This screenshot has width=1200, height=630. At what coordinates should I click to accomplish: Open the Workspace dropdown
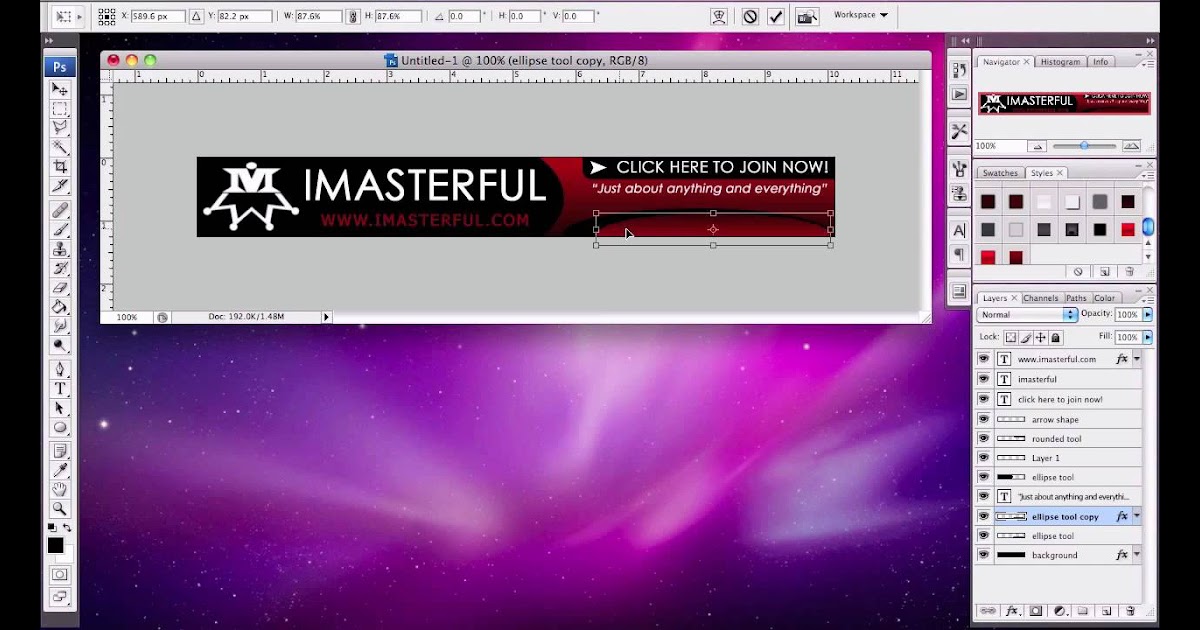click(860, 15)
